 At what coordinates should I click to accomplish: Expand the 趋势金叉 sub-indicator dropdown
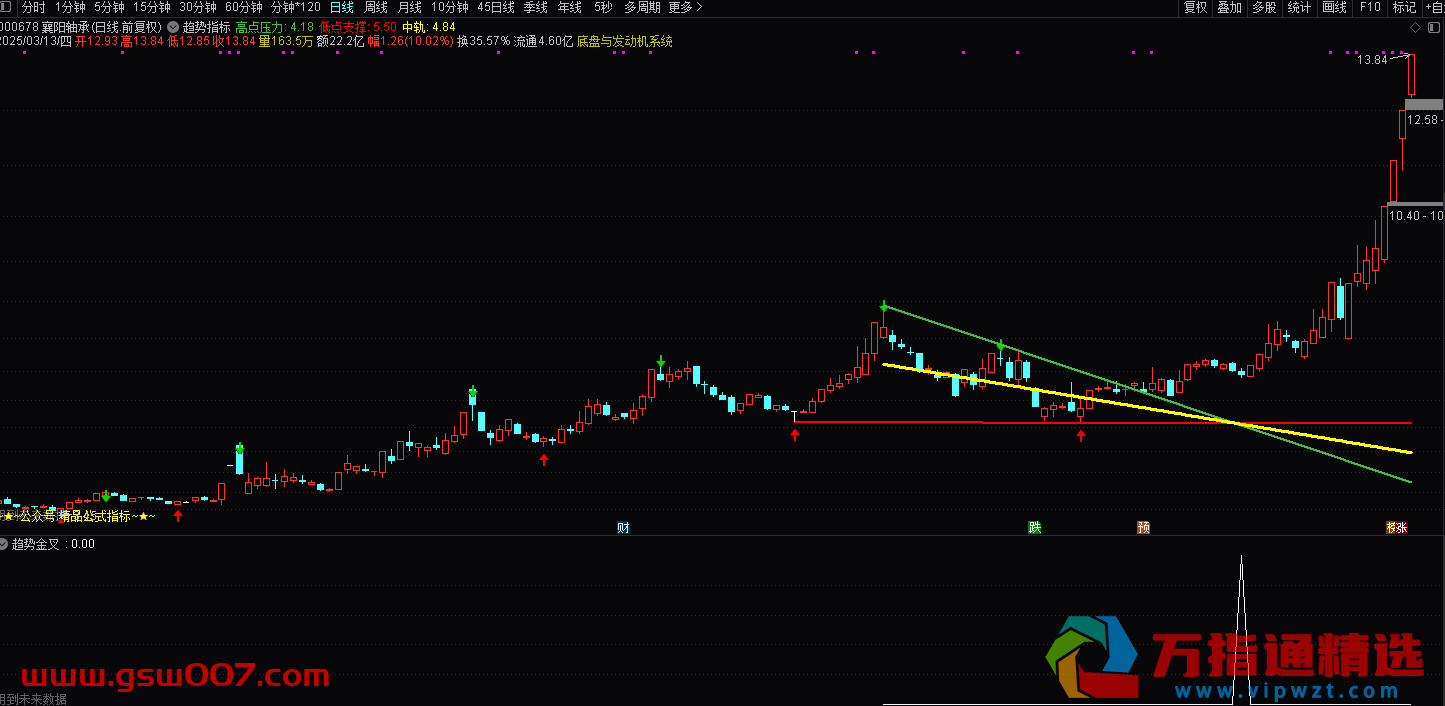coord(5,545)
